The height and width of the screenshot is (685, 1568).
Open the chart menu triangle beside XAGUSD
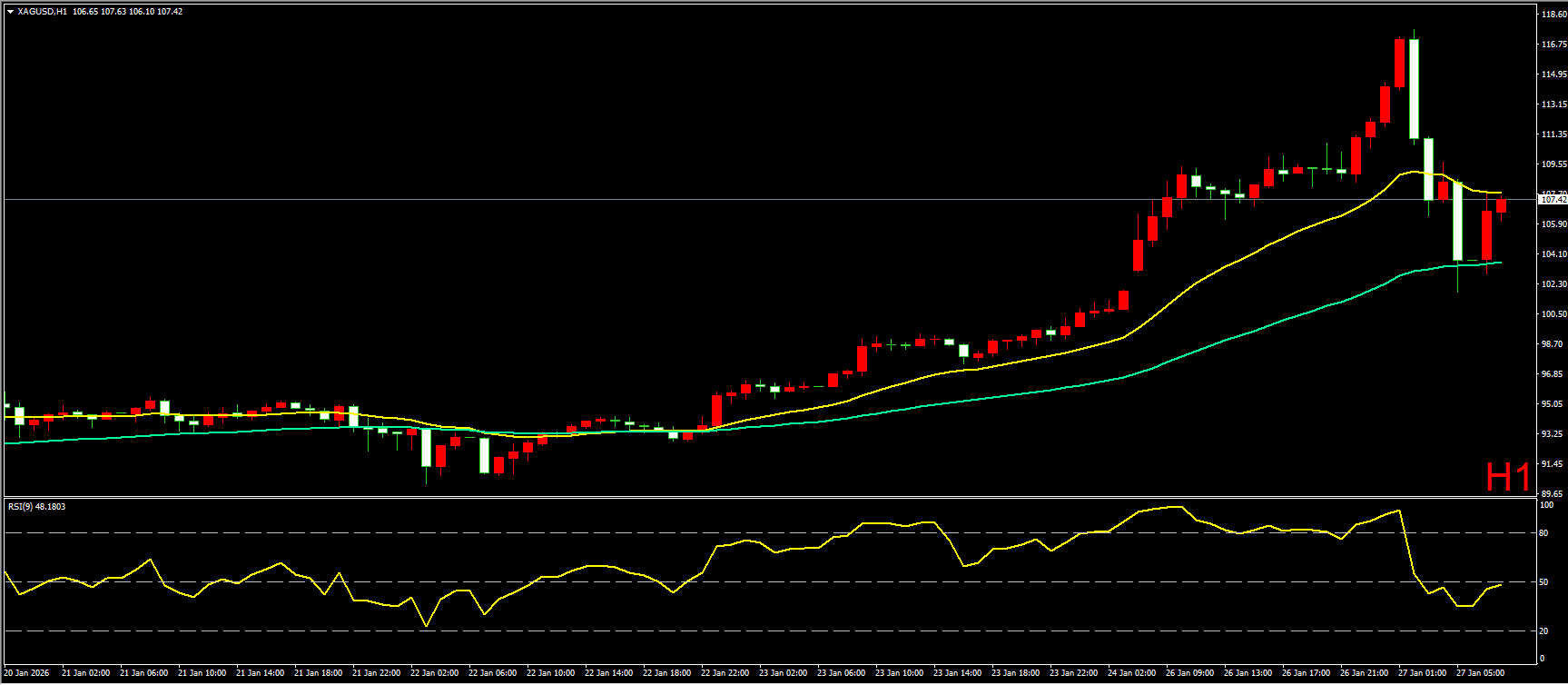[x=10, y=12]
